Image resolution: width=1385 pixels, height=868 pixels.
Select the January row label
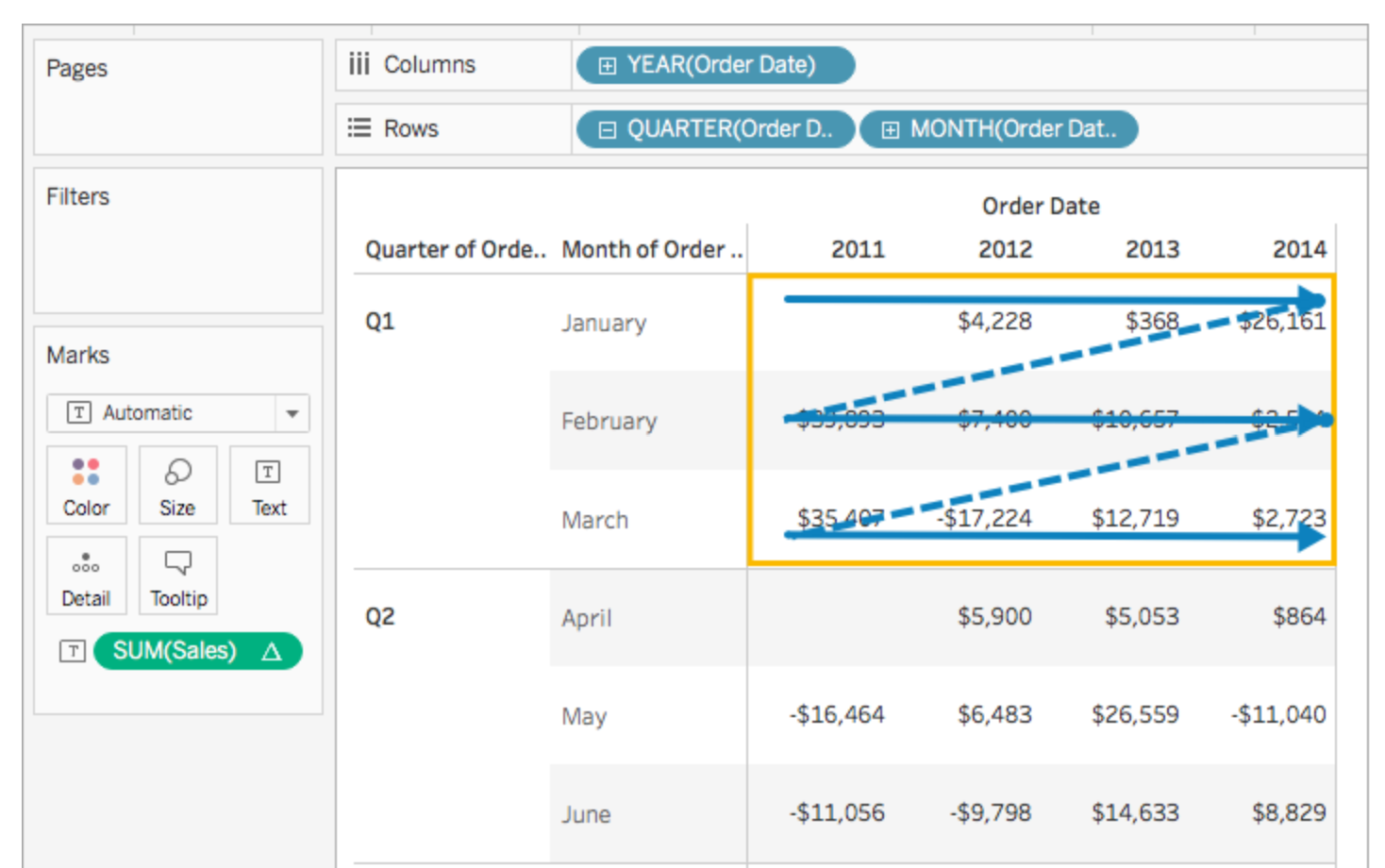click(x=604, y=323)
